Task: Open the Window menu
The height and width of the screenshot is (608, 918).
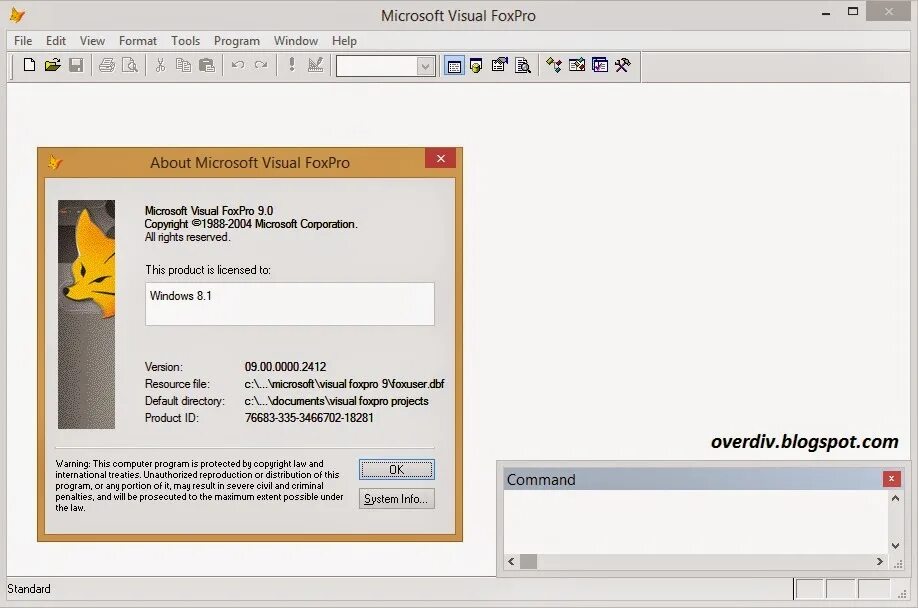Action: click(x=296, y=41)
